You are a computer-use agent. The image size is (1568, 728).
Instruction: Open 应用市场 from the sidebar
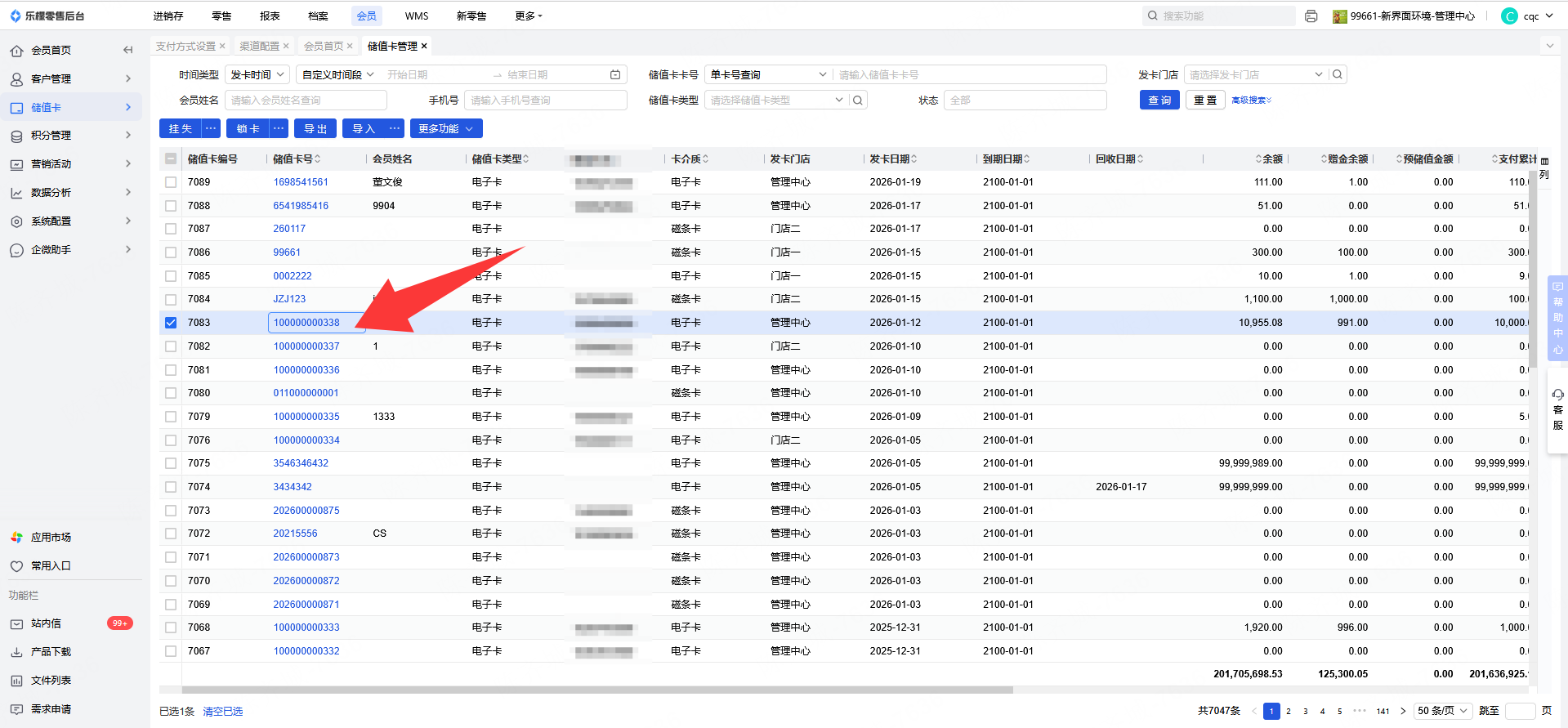(51, 538)
